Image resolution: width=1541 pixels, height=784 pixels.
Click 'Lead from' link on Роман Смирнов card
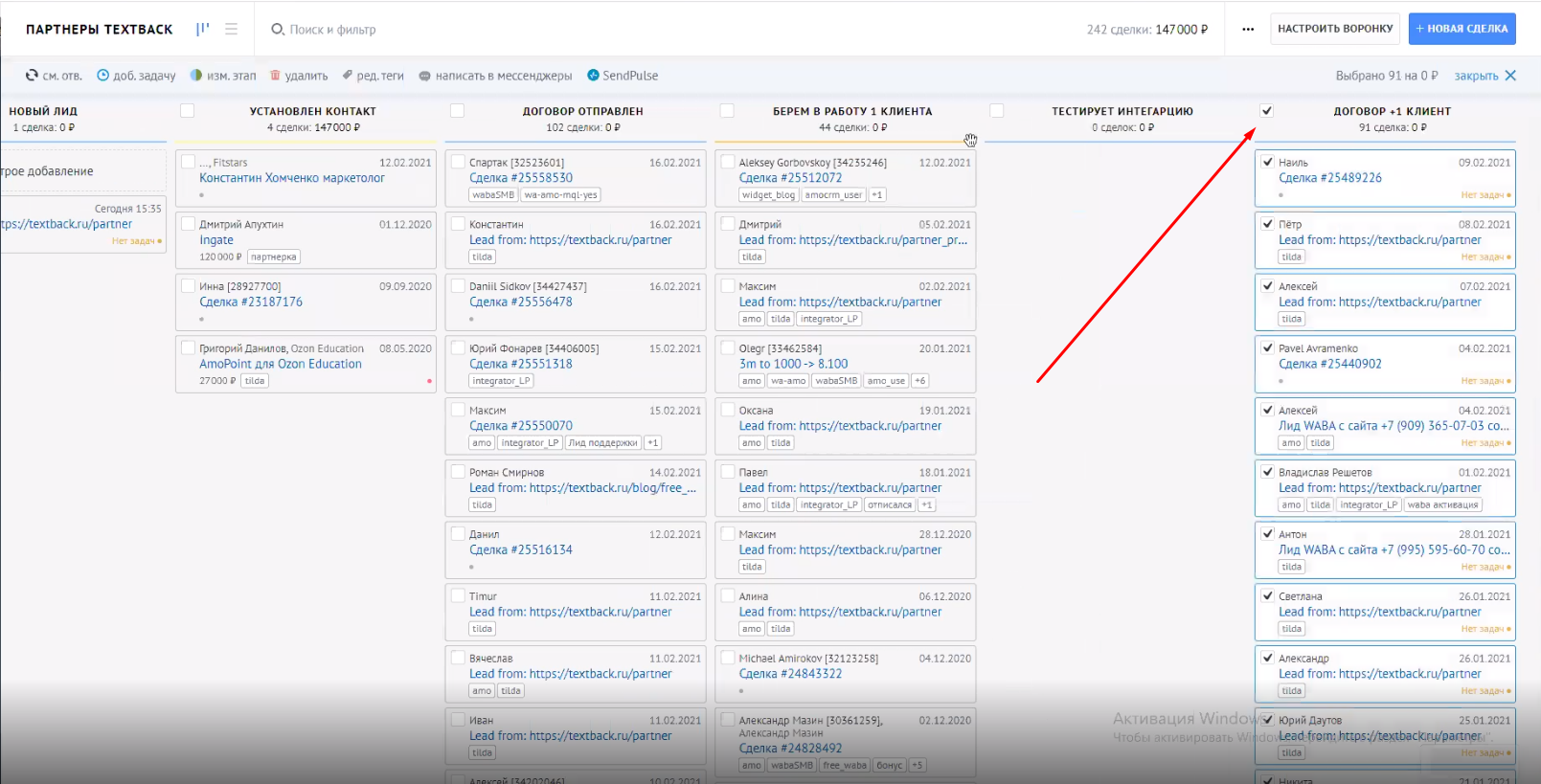click(x=582, y=488)
